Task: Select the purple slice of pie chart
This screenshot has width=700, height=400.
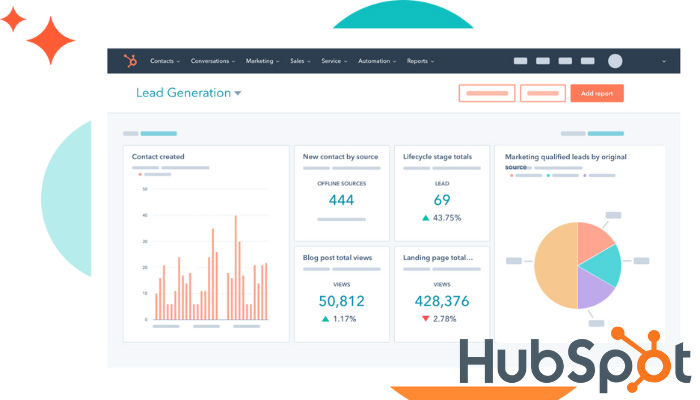Action: pyautogui.click(x=592, y=290)
